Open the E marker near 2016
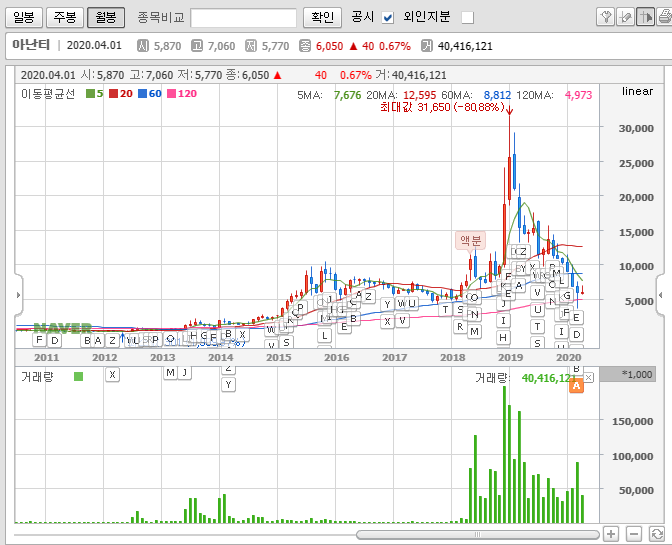The height and width of the screenshot is (545, 672). (x=344, y=327)
